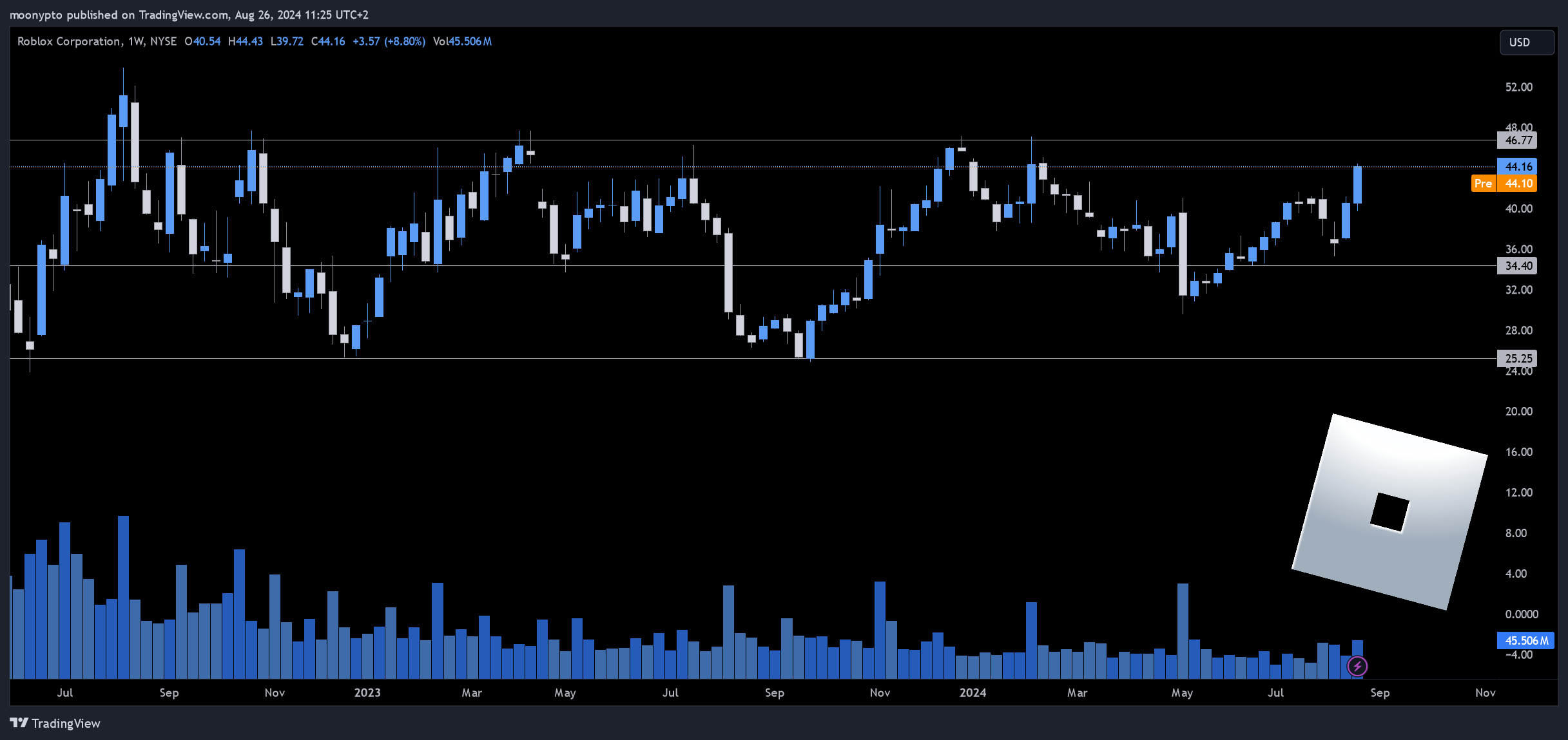Click the 52.00 price scale label
The height and width of the screenshot is (740, 1568).
[1519, 87]
